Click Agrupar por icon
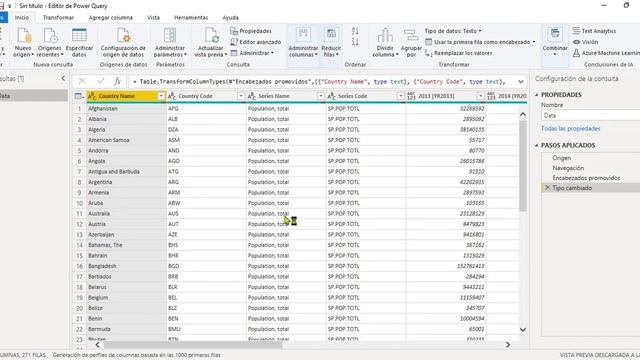This screenshot has height=360, width=640. pos(411,36)
